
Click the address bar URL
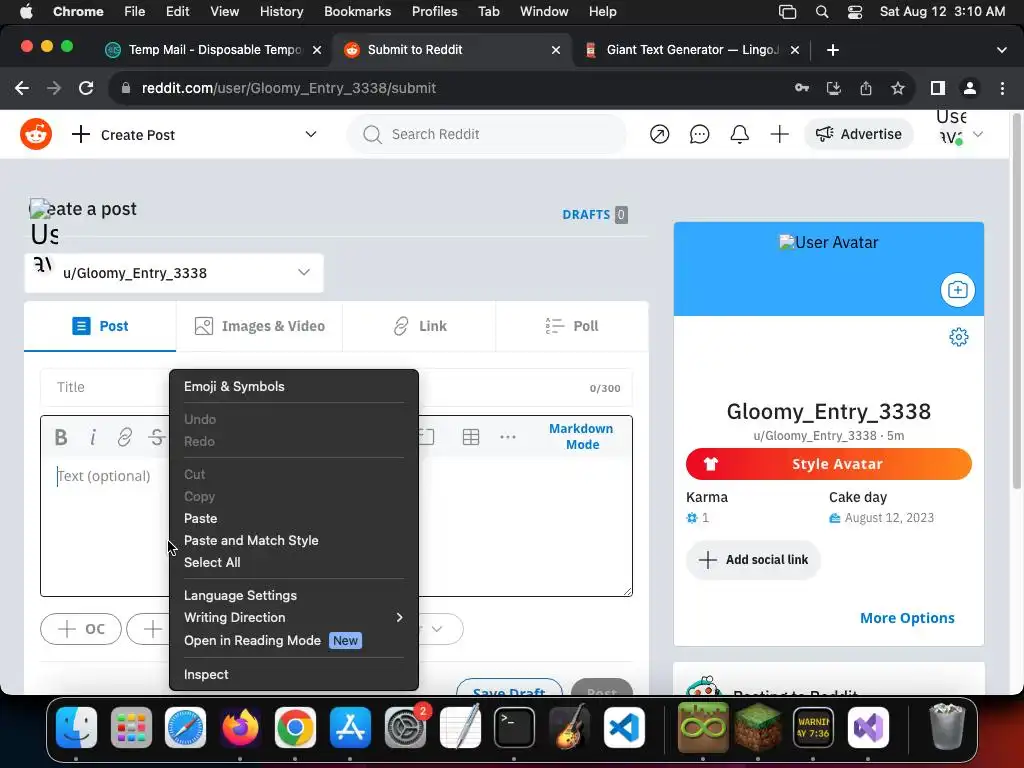(289, 88)
